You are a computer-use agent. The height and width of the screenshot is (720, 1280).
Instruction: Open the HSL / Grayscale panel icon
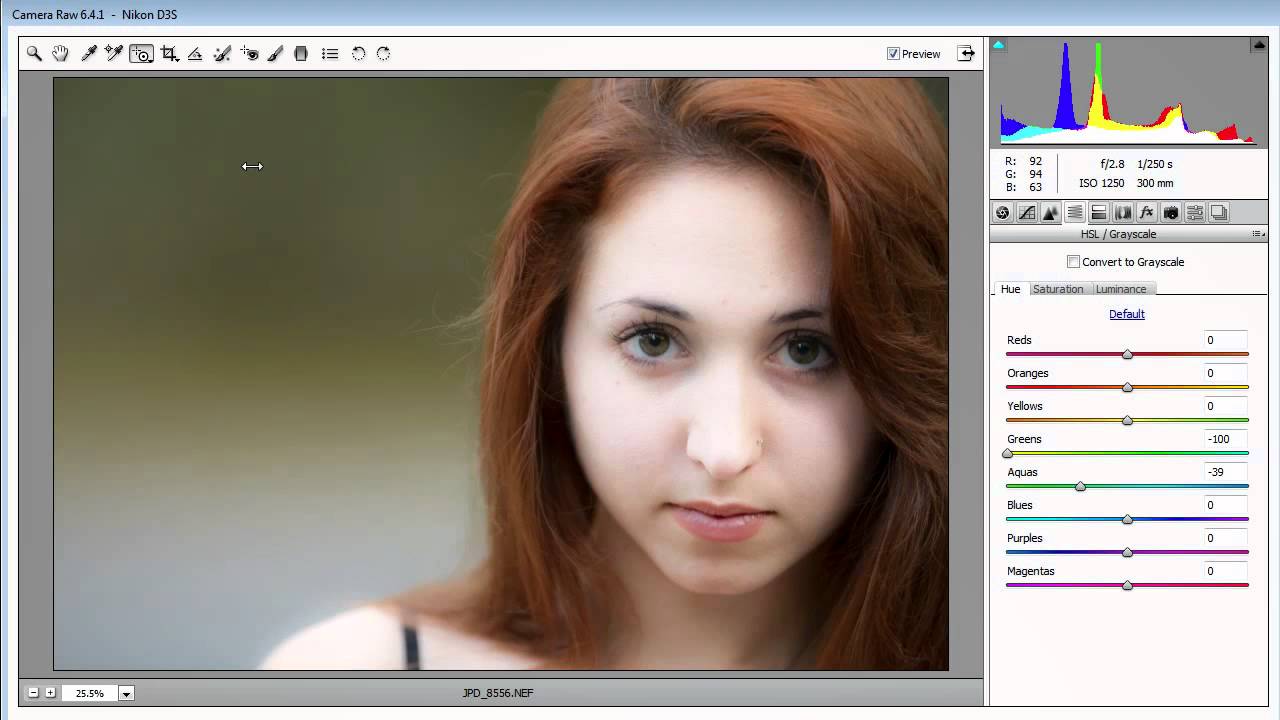pyautogui.click(x=1074, y=212)
